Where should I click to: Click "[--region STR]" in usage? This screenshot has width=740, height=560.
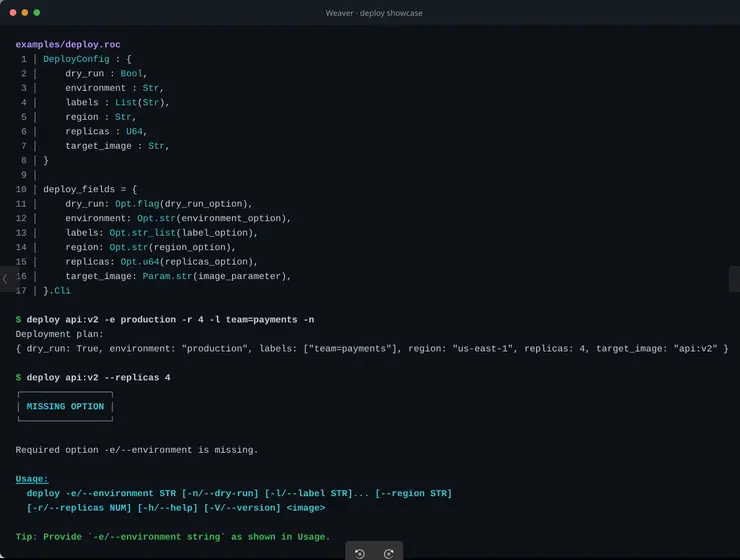point(413,493)
